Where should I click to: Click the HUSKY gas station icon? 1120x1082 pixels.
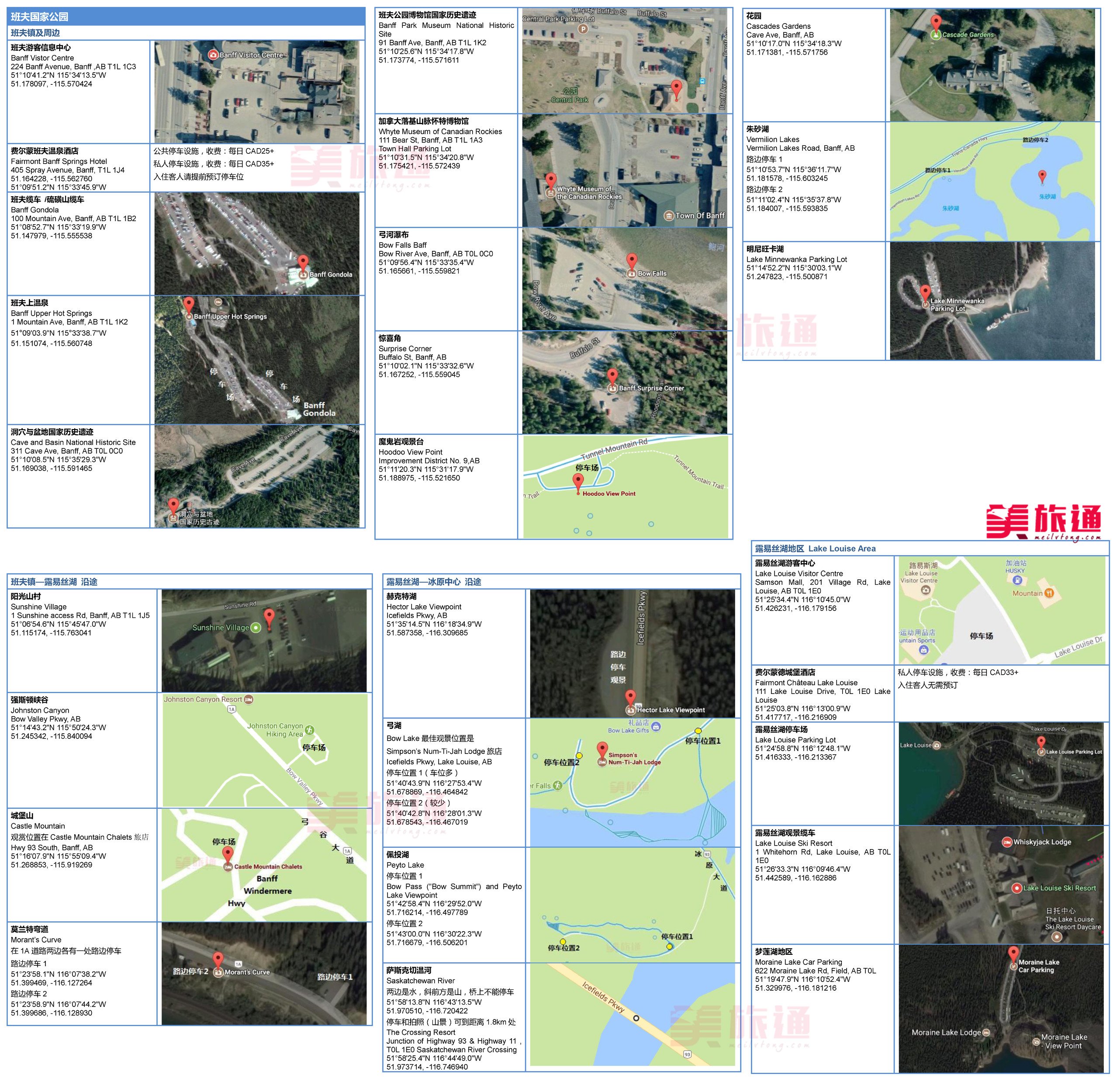(x=1017, y=579)
